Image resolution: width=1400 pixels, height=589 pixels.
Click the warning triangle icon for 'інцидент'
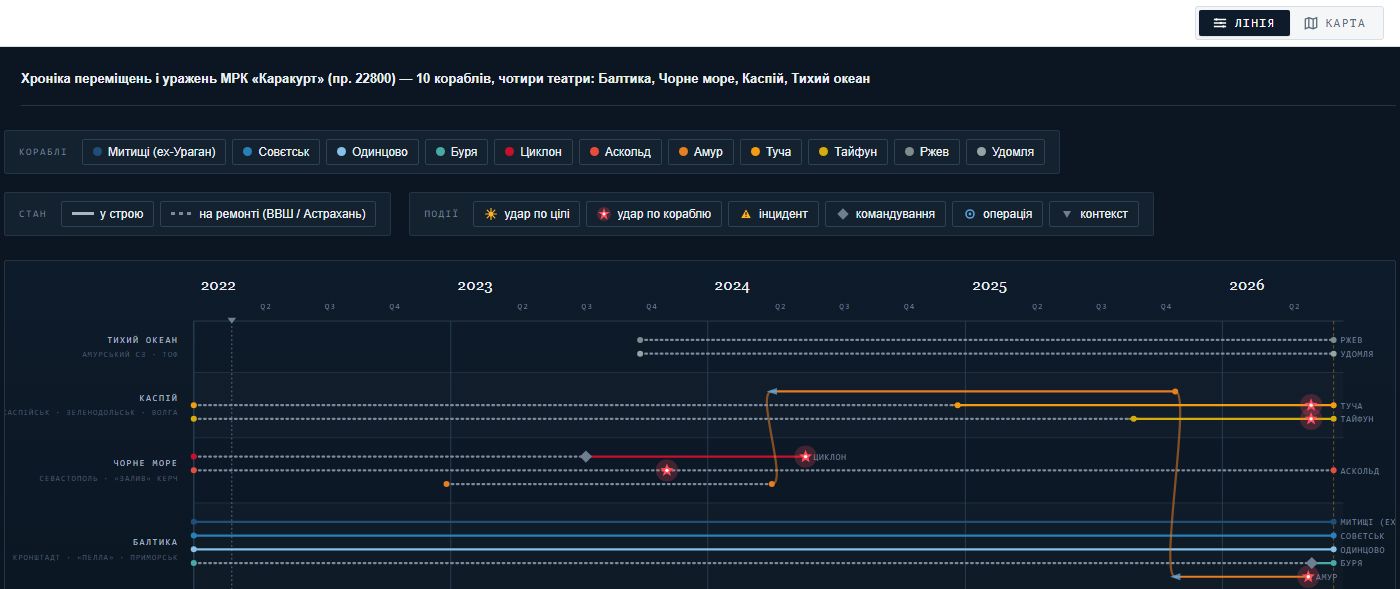click(745, 214)
